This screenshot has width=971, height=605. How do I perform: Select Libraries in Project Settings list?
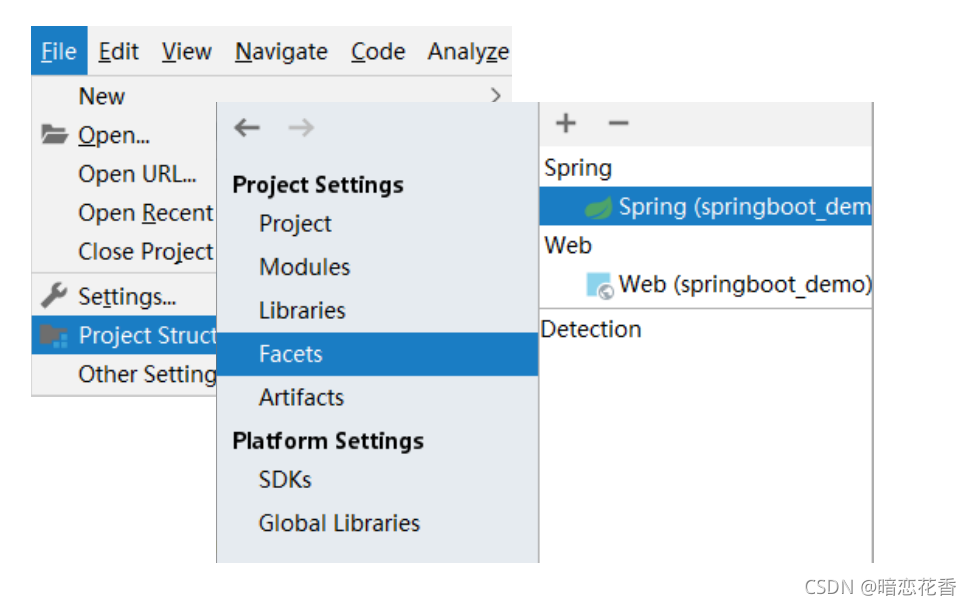tap(302, 310)
